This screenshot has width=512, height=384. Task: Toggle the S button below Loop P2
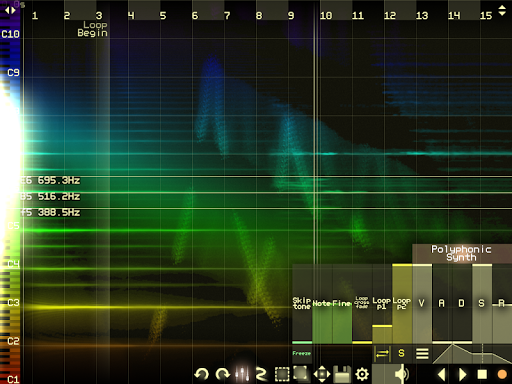402,353
